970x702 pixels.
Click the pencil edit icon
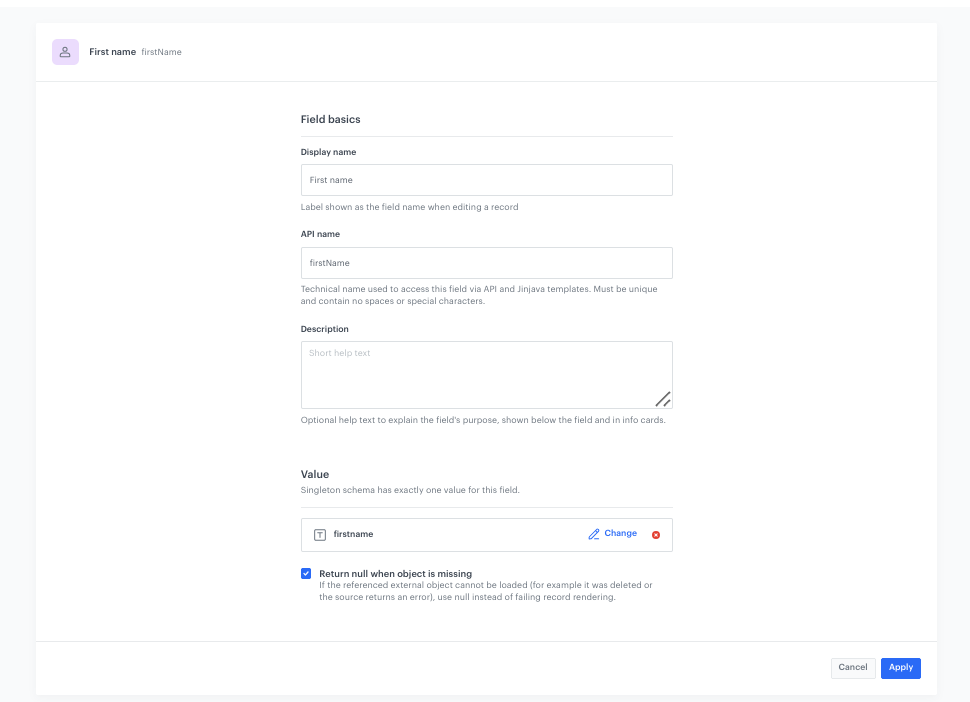click(594, 534)
